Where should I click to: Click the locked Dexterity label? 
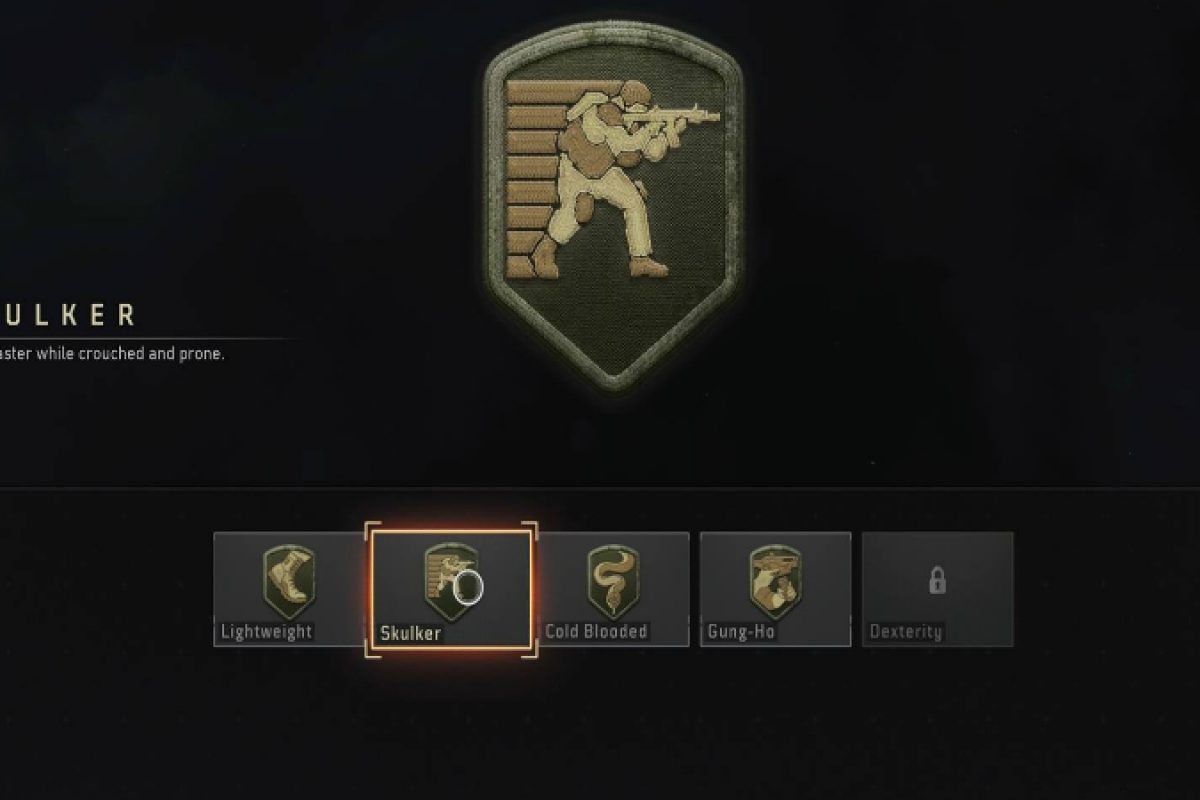coord(905,632)
